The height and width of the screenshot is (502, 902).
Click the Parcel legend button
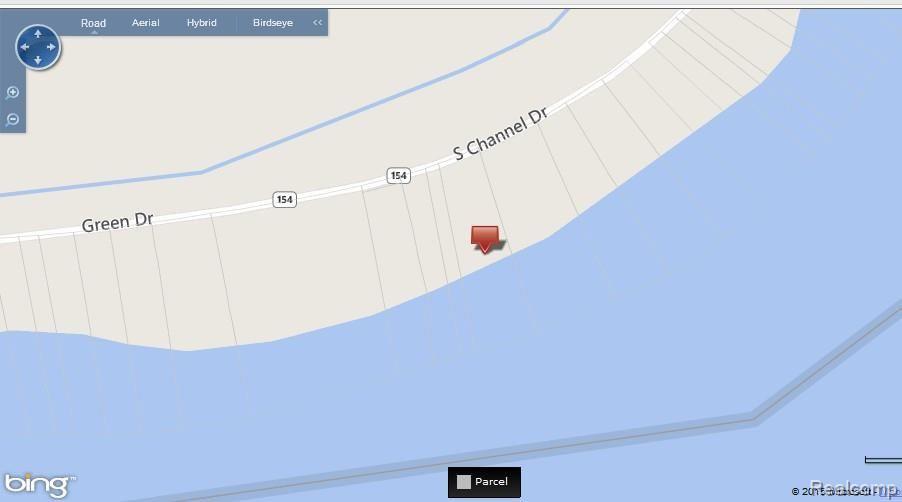click(x=484, y=482)
